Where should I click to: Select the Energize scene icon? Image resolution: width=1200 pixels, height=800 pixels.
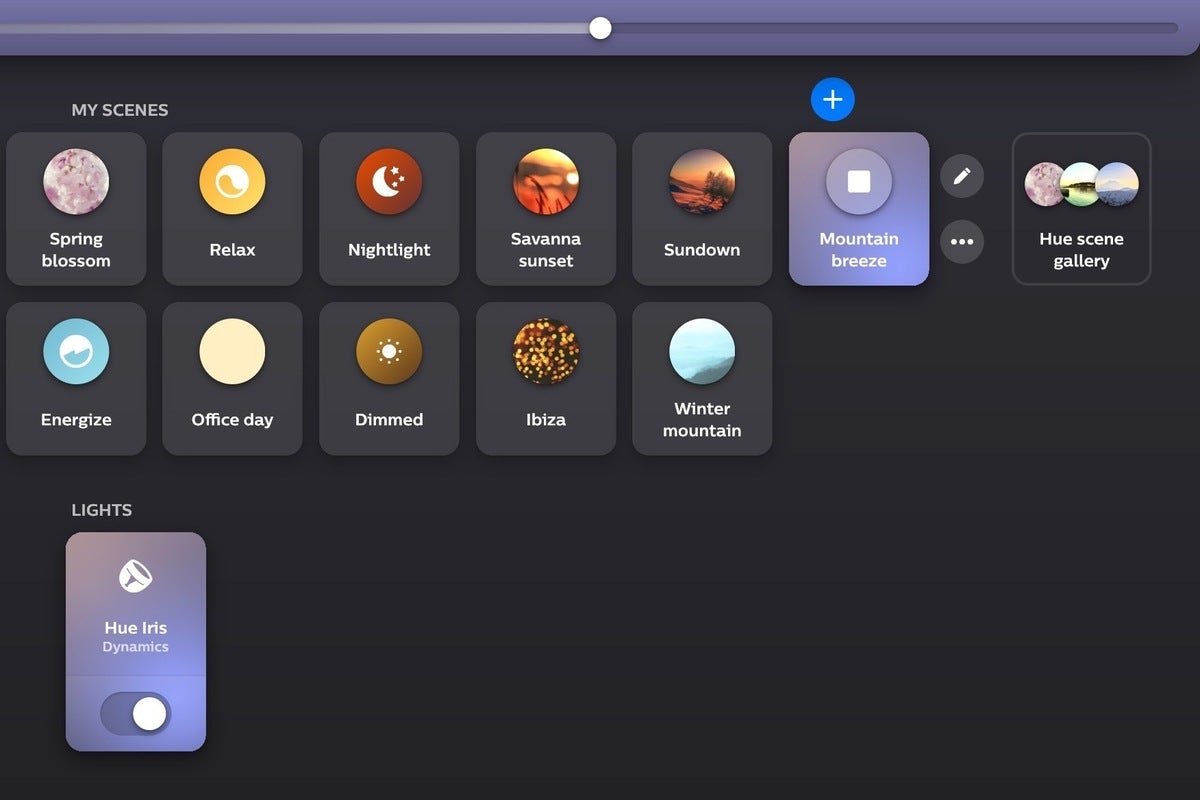click(76, 352)
